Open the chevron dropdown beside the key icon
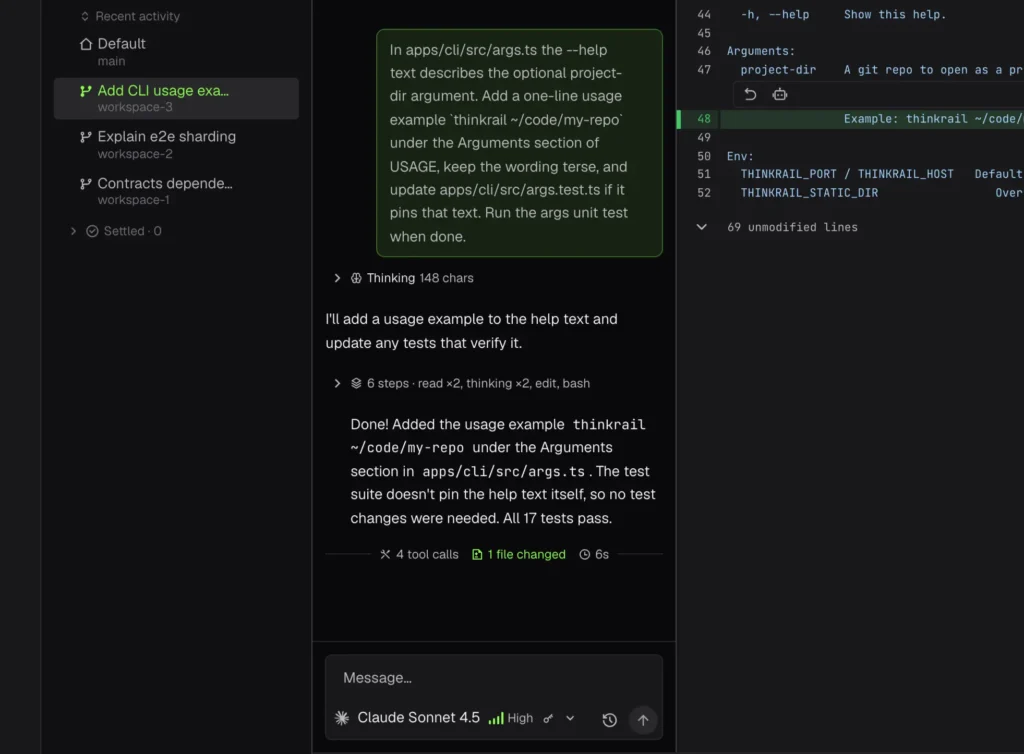 coord(570,718)
